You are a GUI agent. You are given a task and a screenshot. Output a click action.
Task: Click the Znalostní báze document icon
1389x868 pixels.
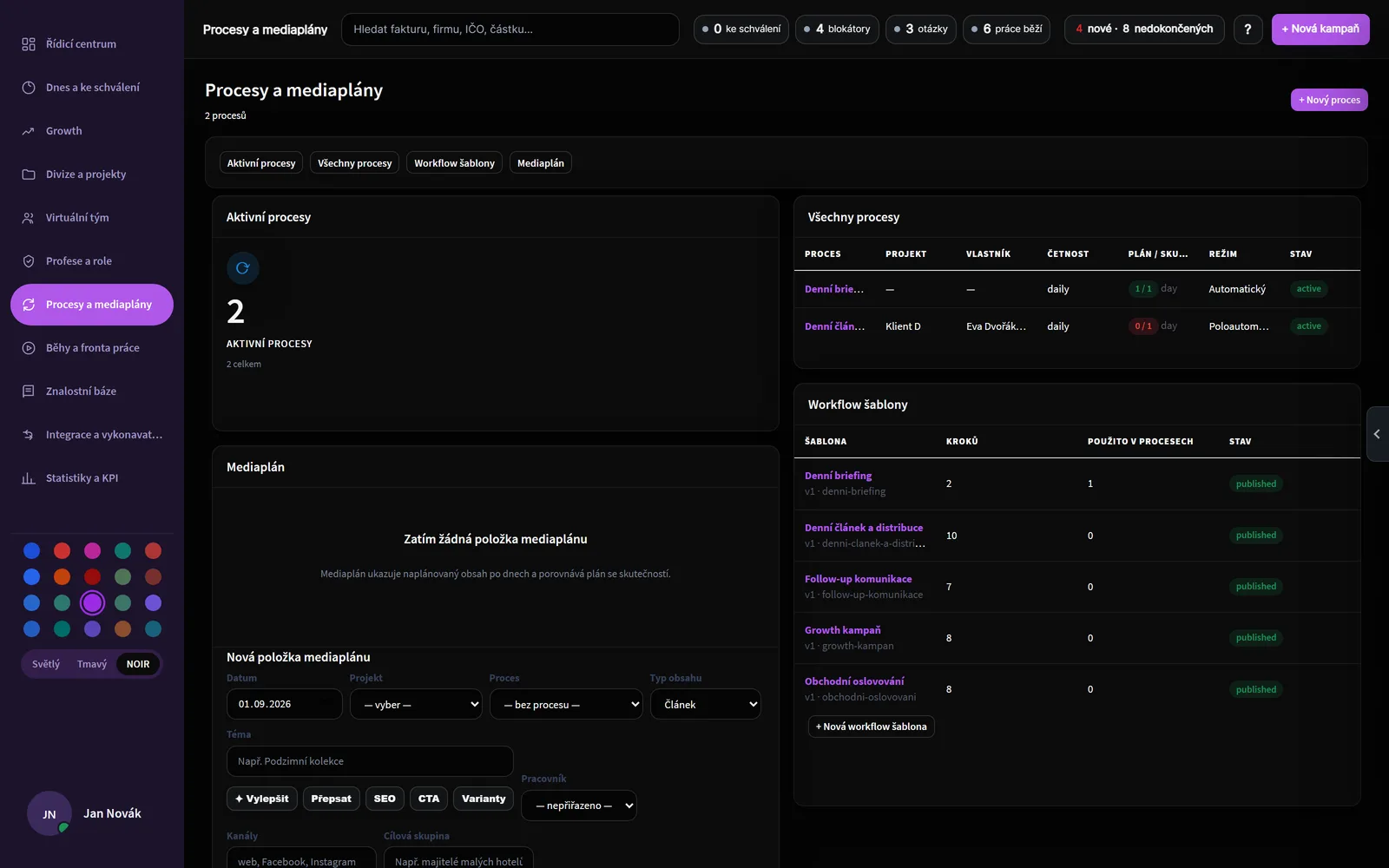(x=29, y=391)
